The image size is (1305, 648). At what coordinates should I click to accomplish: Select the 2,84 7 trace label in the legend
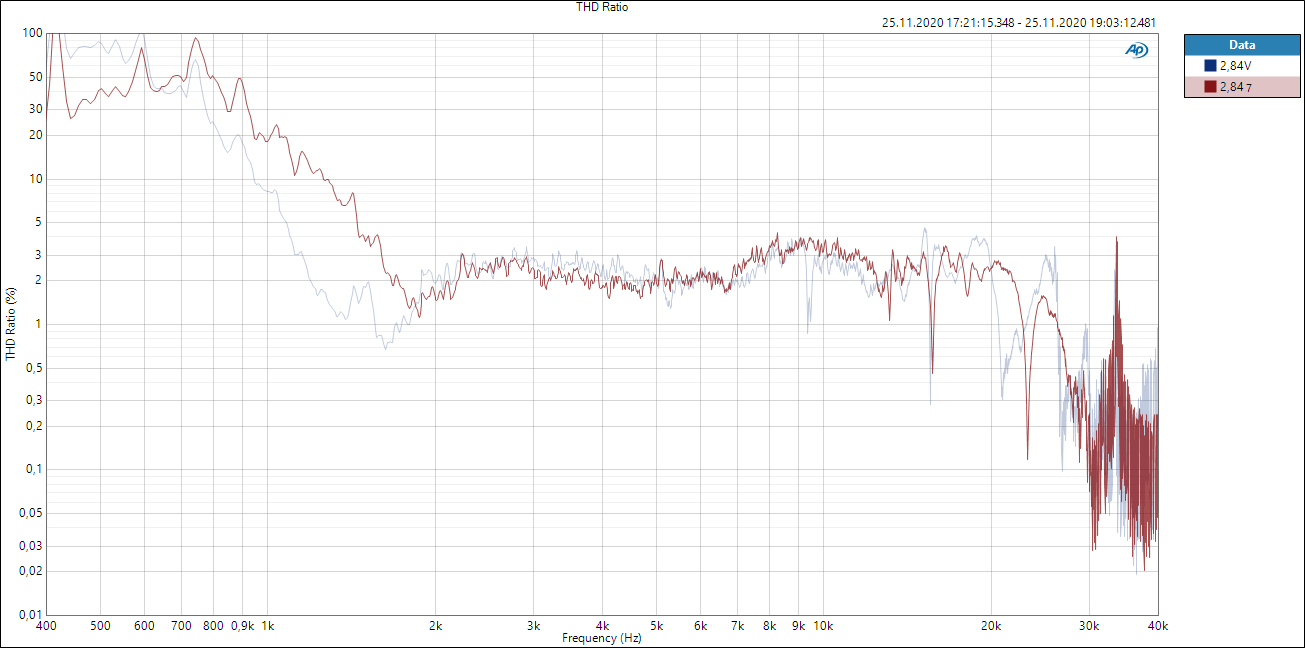pyautogui.click(x=1235, y=87)
